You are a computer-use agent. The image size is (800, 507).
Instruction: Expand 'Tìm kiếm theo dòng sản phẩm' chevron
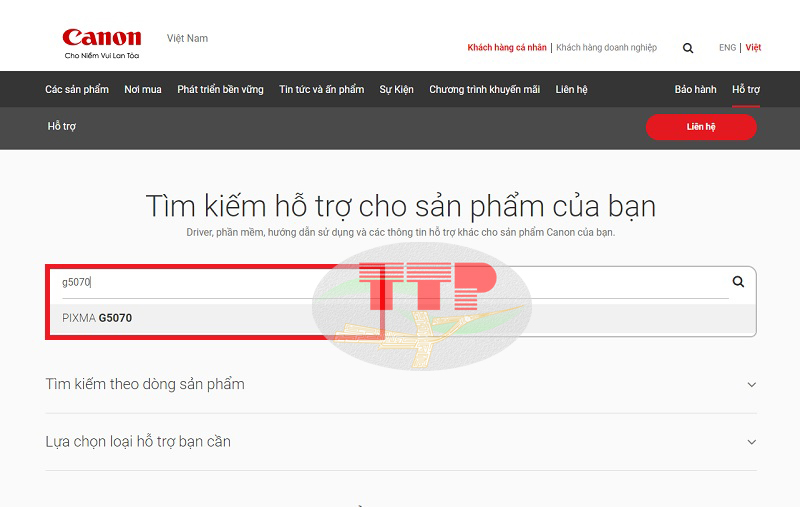752,385
